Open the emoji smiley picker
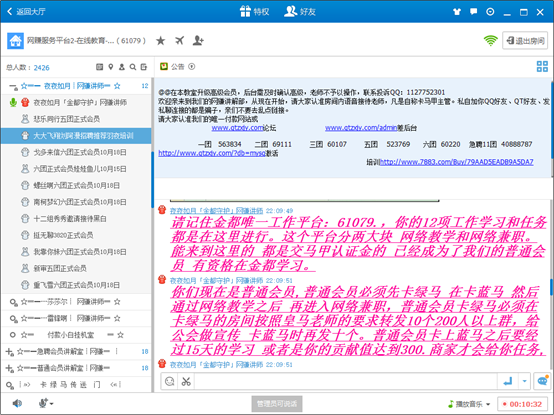This screenshot has height=415, width=554. [x=170, y=381]
